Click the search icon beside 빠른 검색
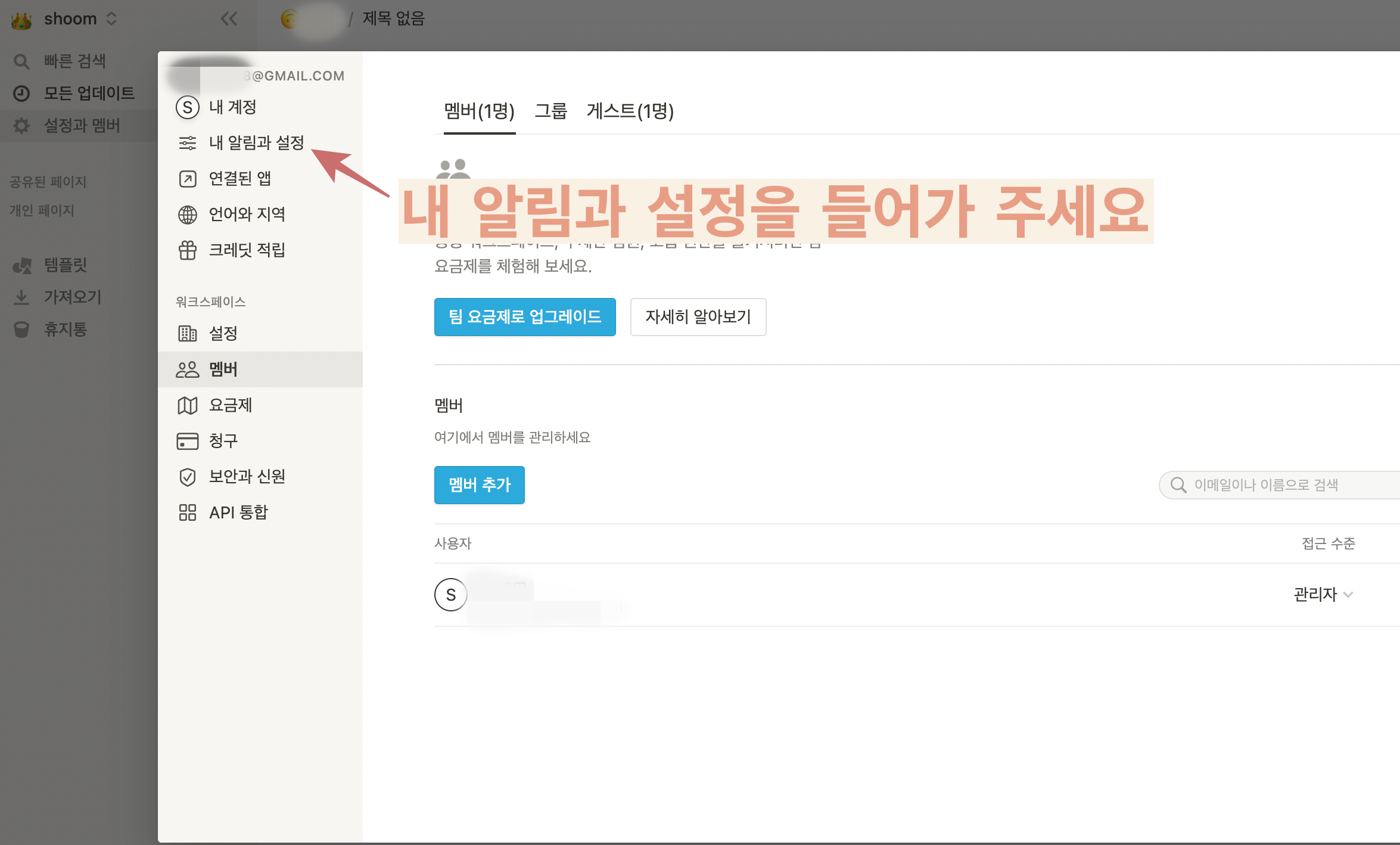 tap(21, 61)
